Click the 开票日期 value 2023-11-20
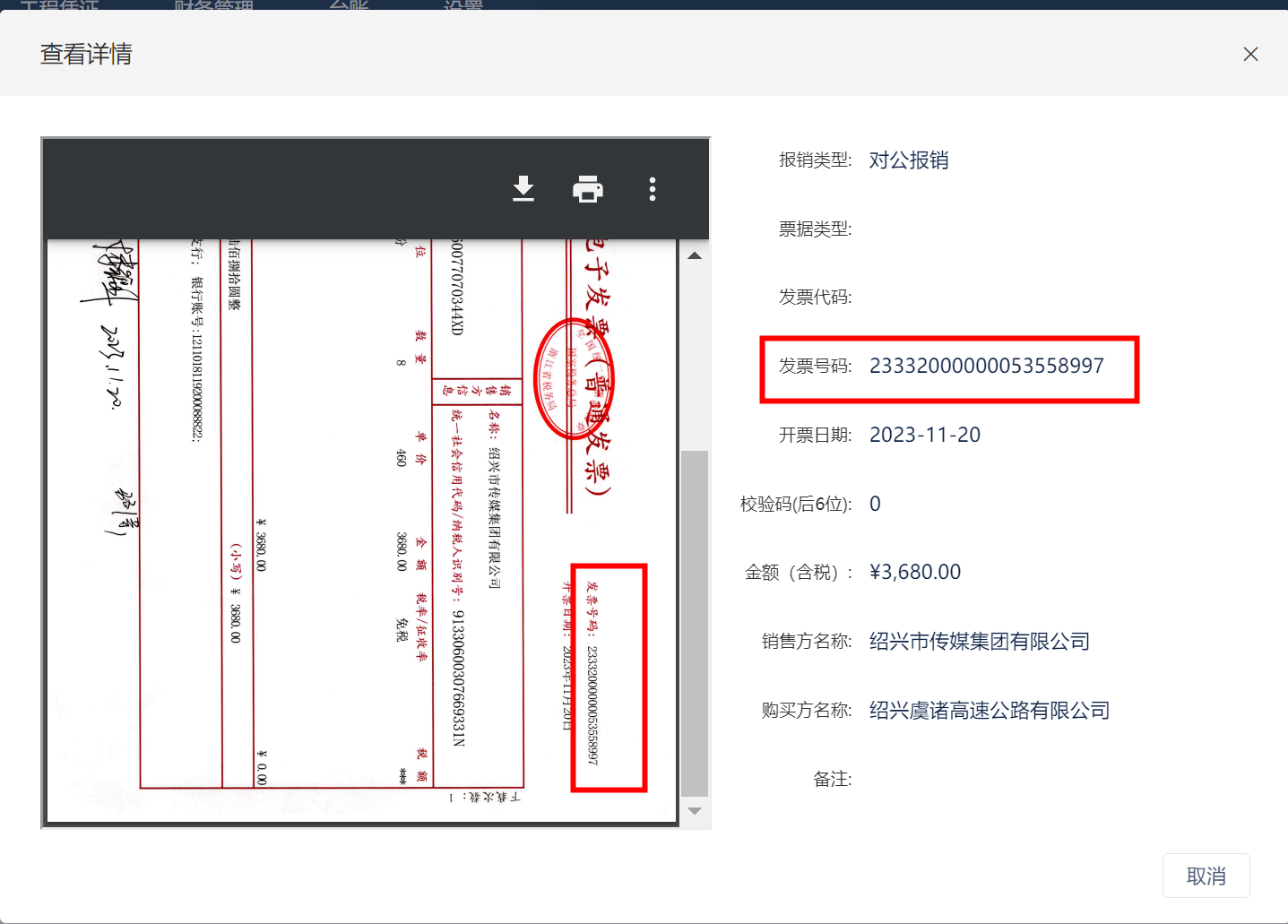This screenshot has width=1288, height=924. (x=925, y=435)
